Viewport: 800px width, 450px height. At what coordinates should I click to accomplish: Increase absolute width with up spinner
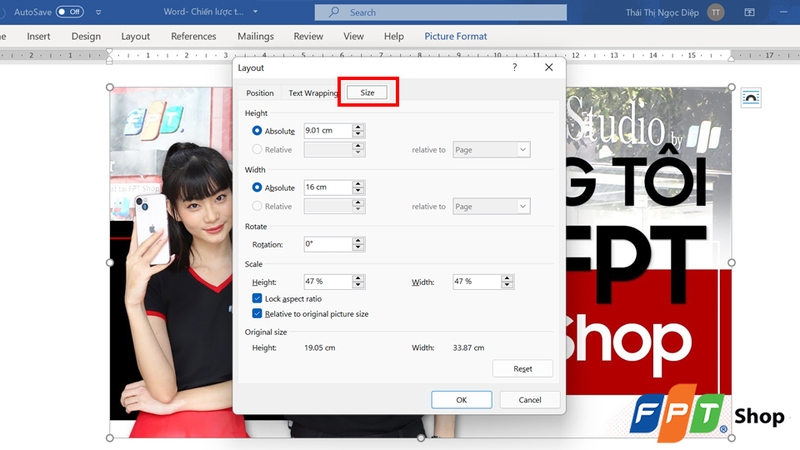(358, 184)
